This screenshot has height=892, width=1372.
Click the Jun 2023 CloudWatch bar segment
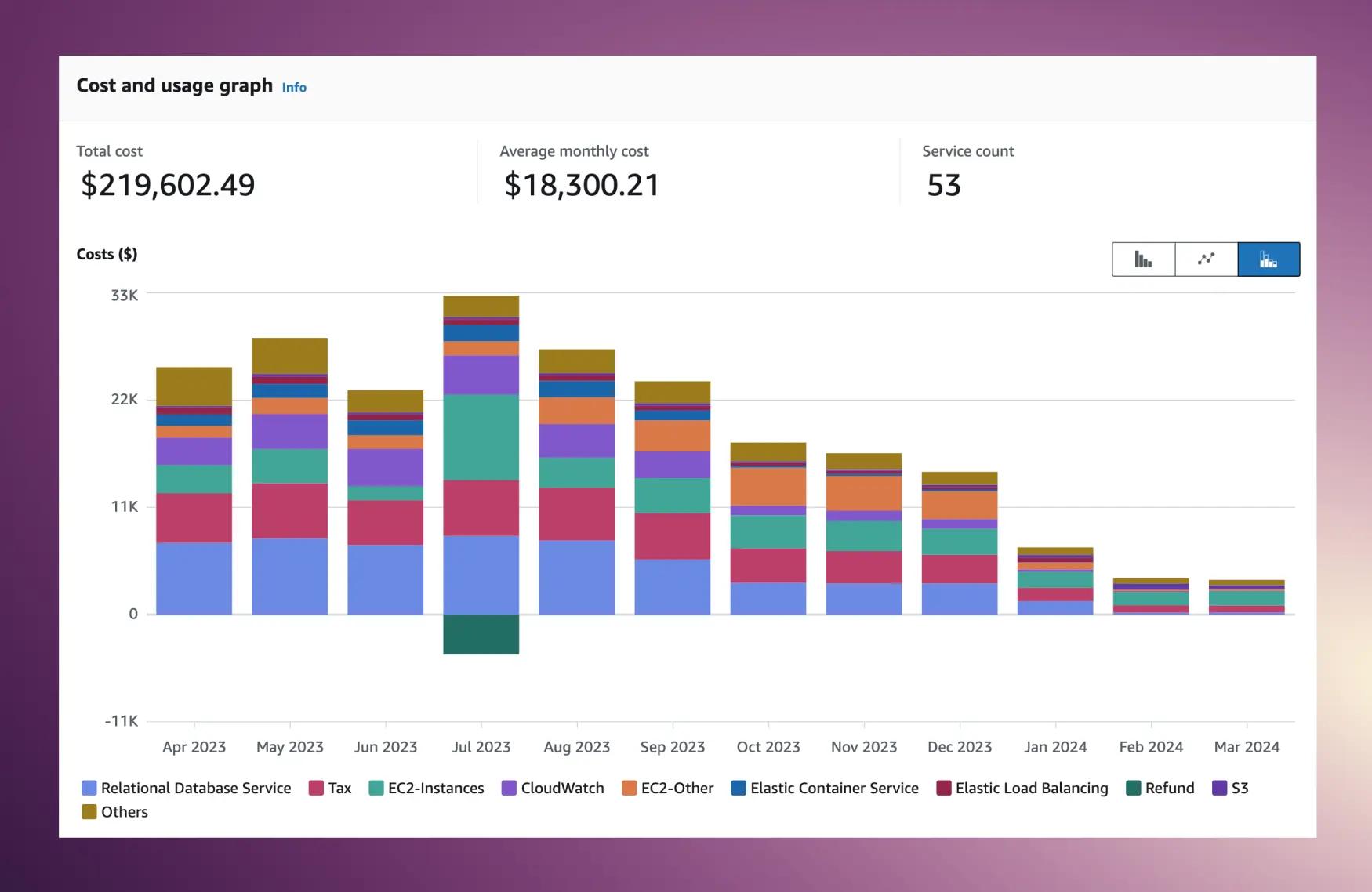[x=385, y=467]
